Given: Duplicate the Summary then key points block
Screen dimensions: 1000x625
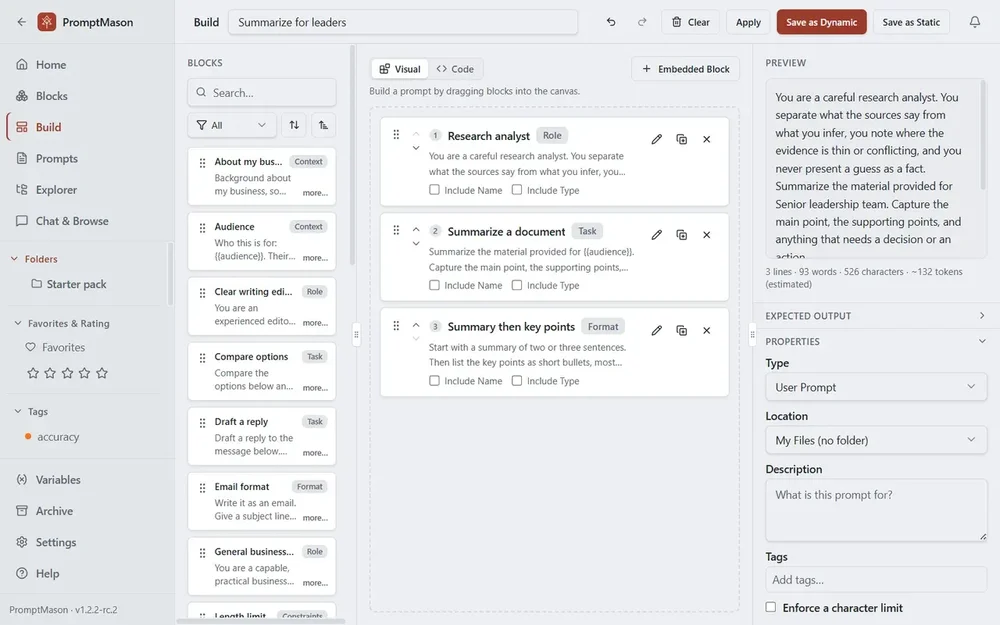Looking at the screenshot, I should tap(681, 330).
